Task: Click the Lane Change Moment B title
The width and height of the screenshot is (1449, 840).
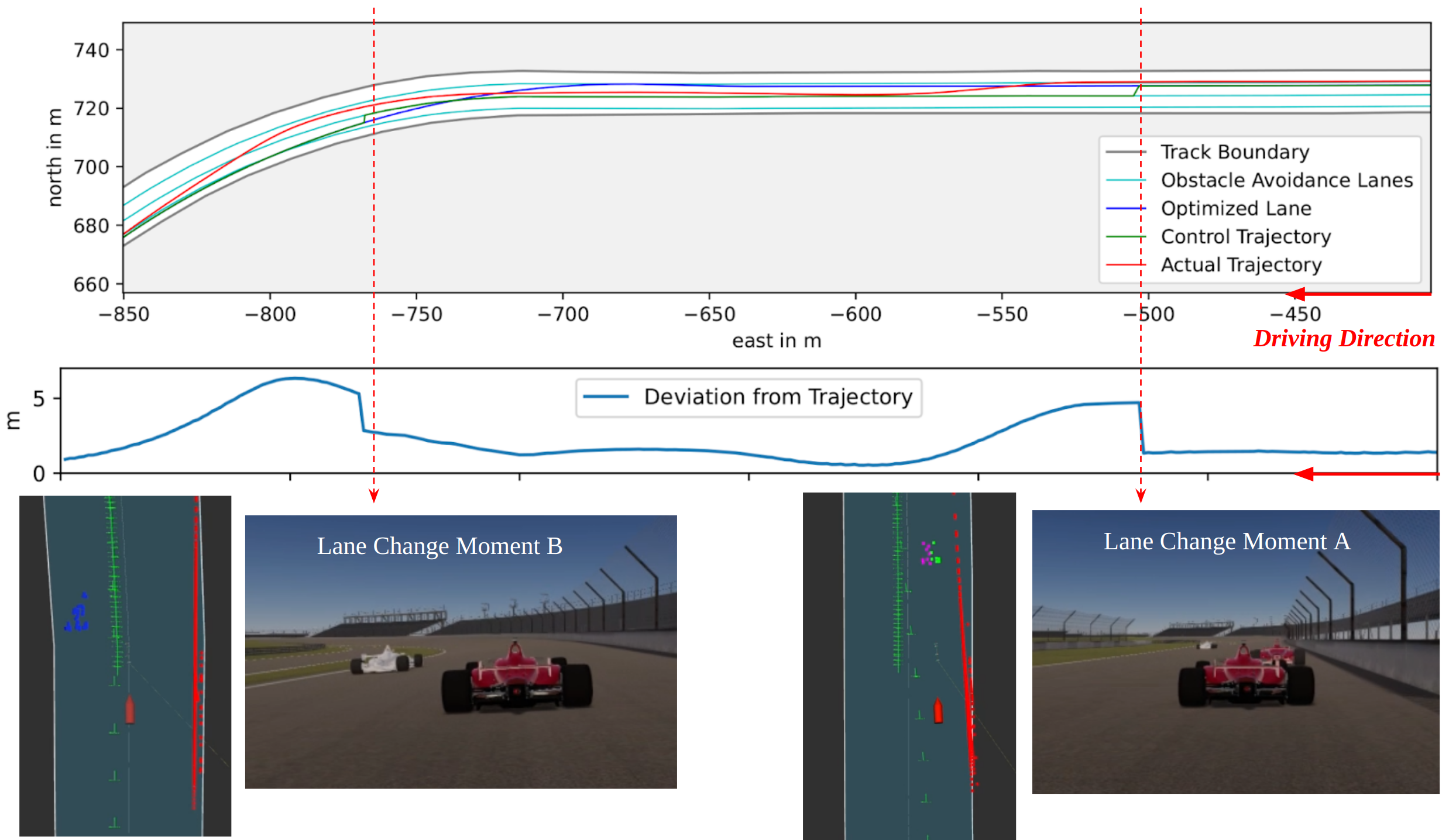Action: tap(439, 546)
